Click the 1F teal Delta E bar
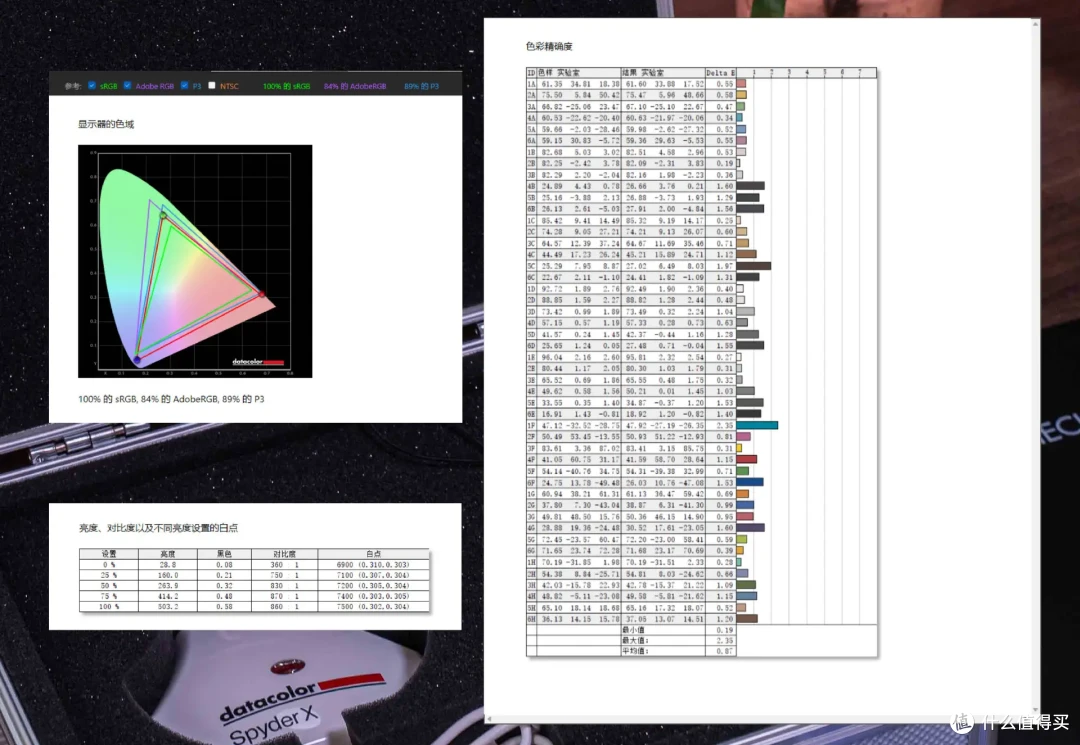The image size is (1080, 745). point(758,426)
